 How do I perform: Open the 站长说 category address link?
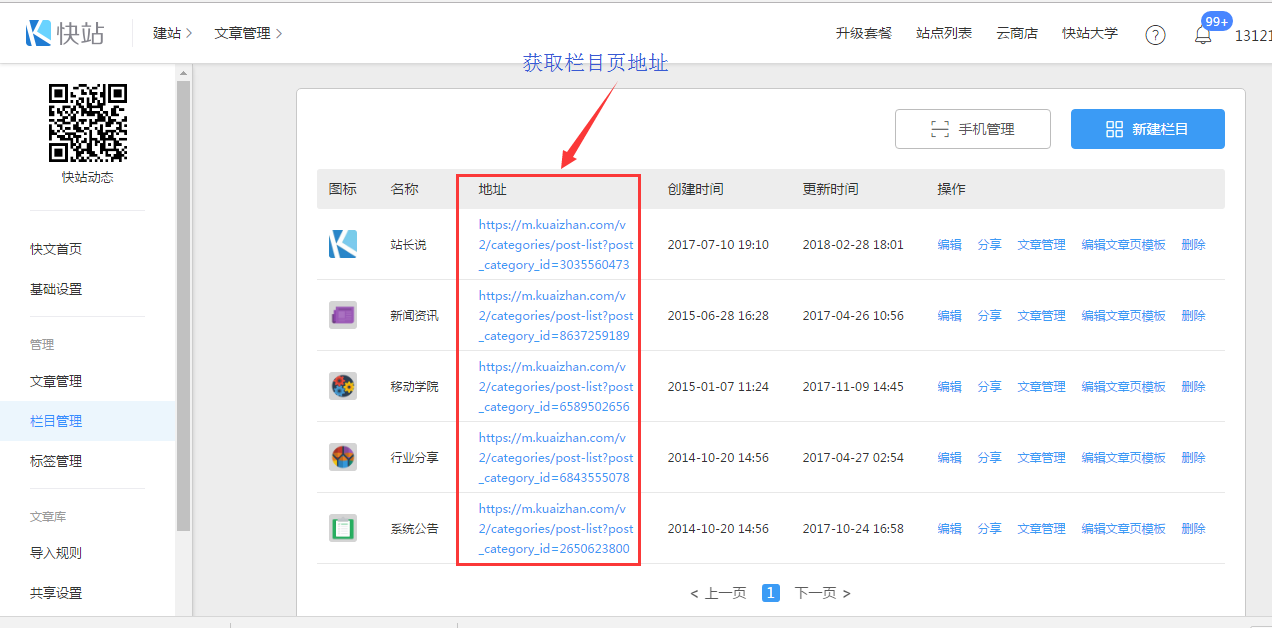pos(555,245)
